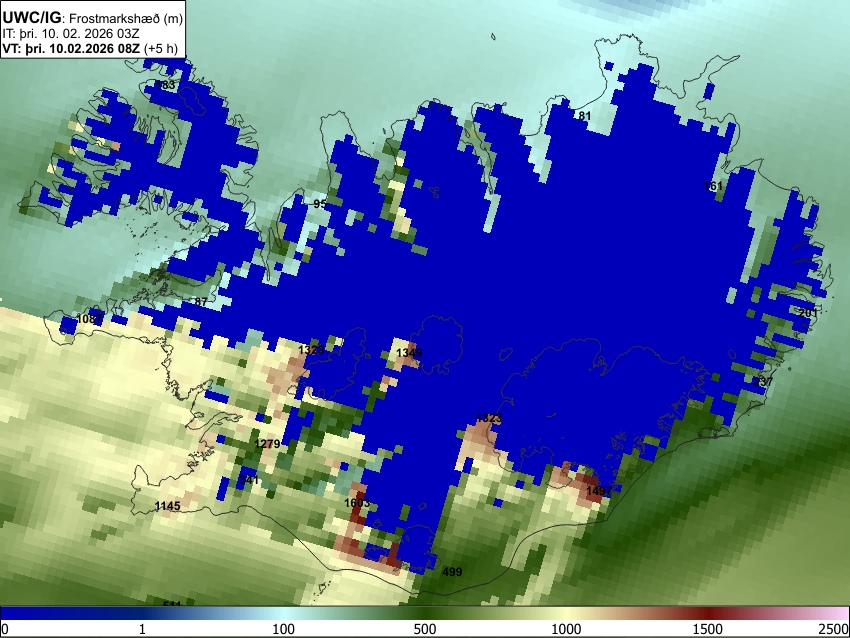Click the legend label '0'
The width and height of the screenshot is (850, 638).
(5, 629)
